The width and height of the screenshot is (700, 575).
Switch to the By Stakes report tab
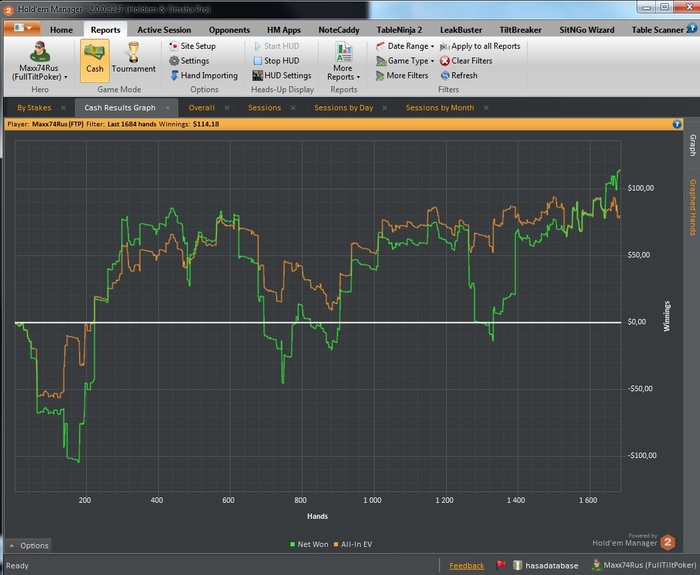pos(34,108)
